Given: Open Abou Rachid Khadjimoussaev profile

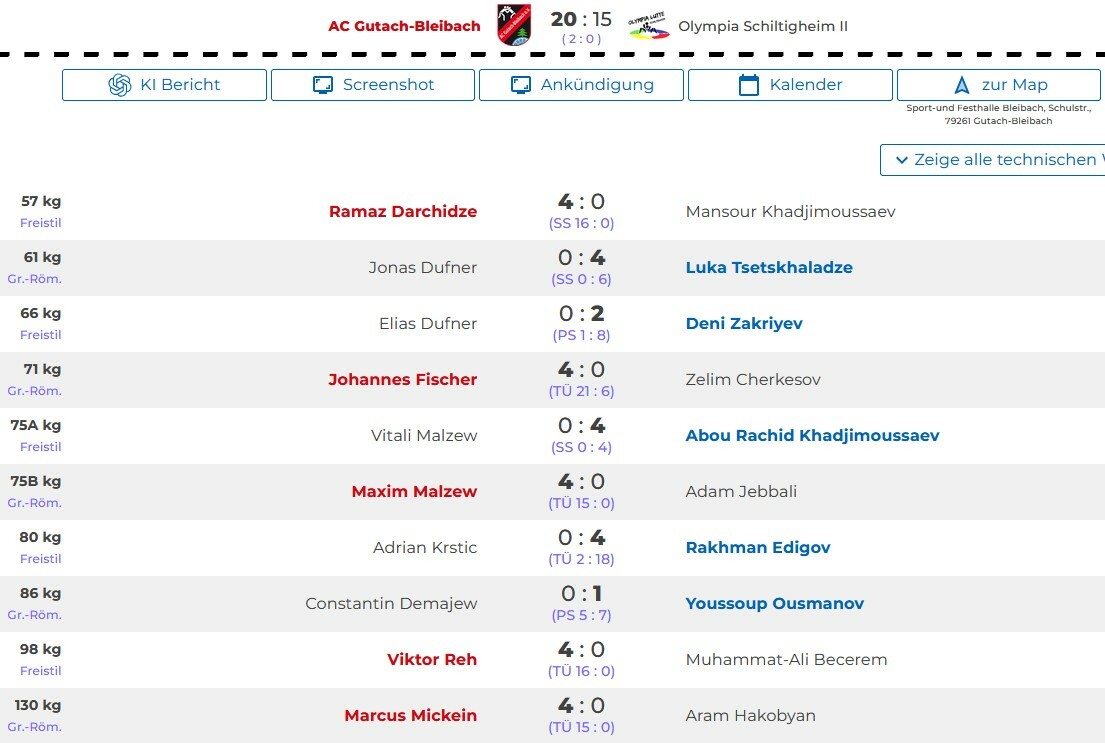Looking at the screenshot, I should tap(813, 436).
